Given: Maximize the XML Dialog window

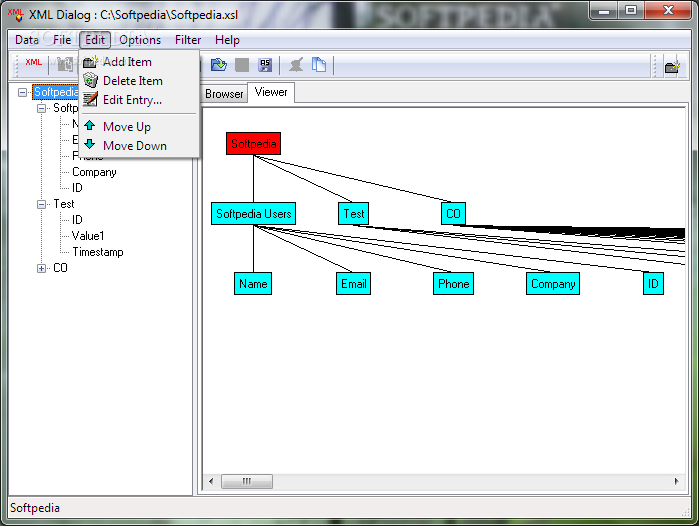Looking at the screenshot, I should (x=630, y=11).
